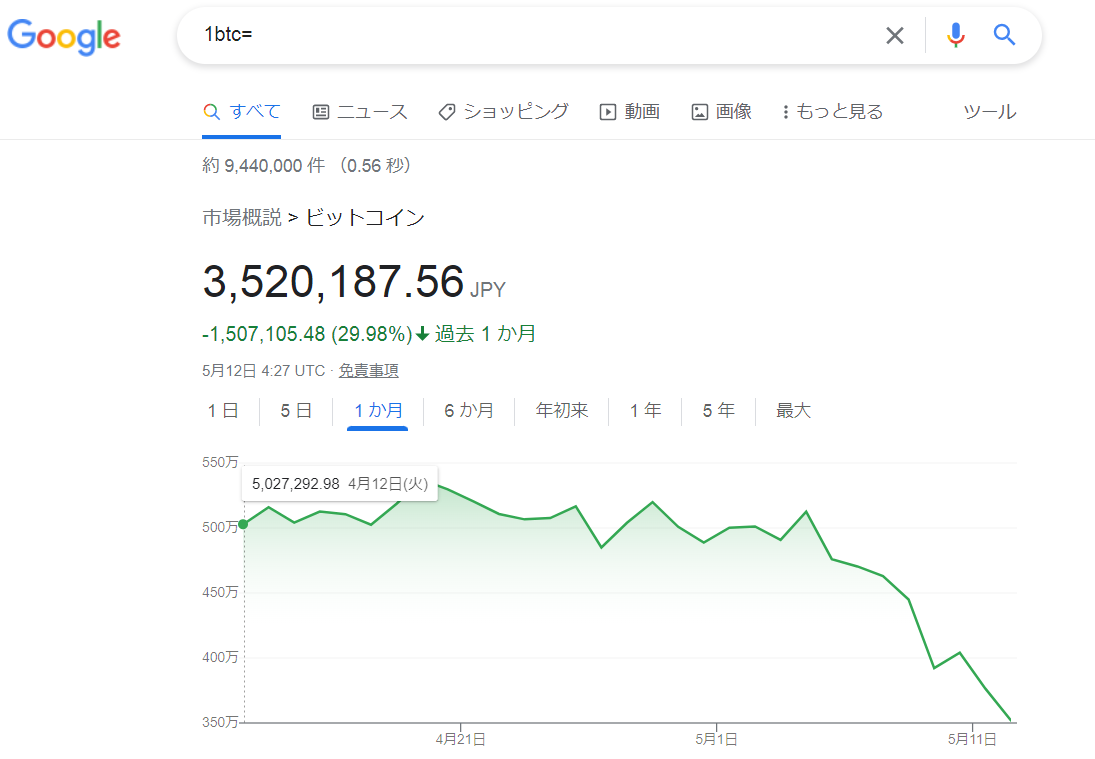Select the 1日 chart range
This screenshot has height=759, width=1095.
(x=223, y=411)
